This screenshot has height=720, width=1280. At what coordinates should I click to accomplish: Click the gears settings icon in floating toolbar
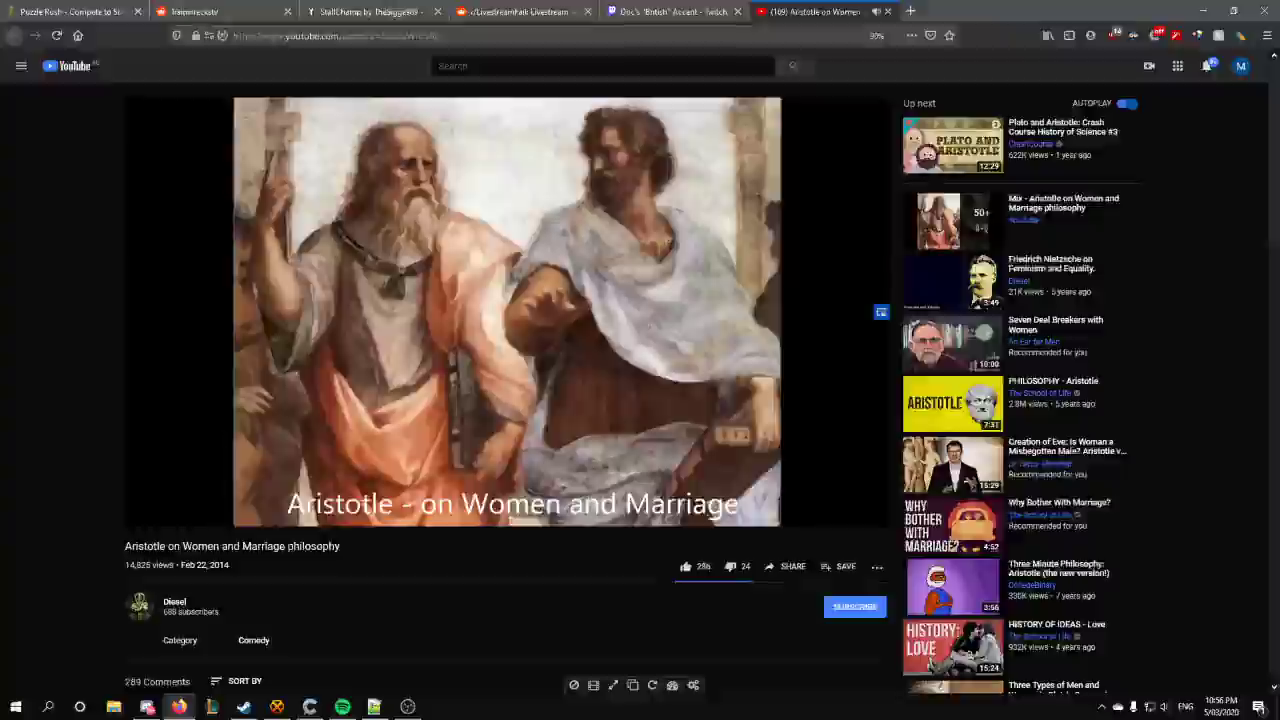click(693, 685)
